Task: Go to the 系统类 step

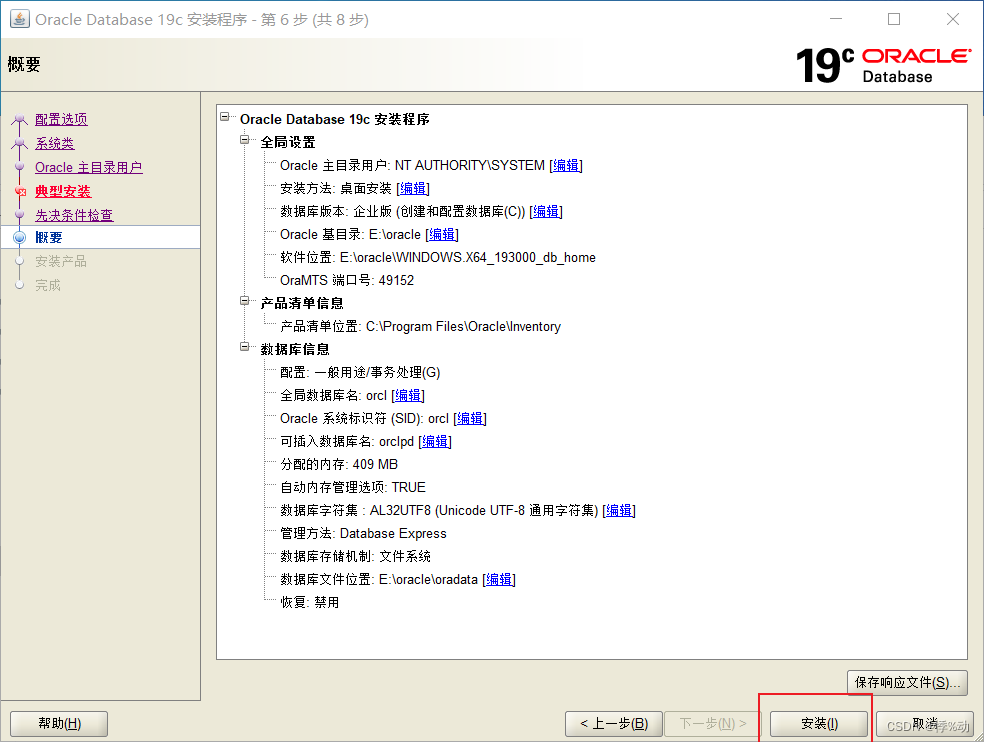Action: coord(55,143)
